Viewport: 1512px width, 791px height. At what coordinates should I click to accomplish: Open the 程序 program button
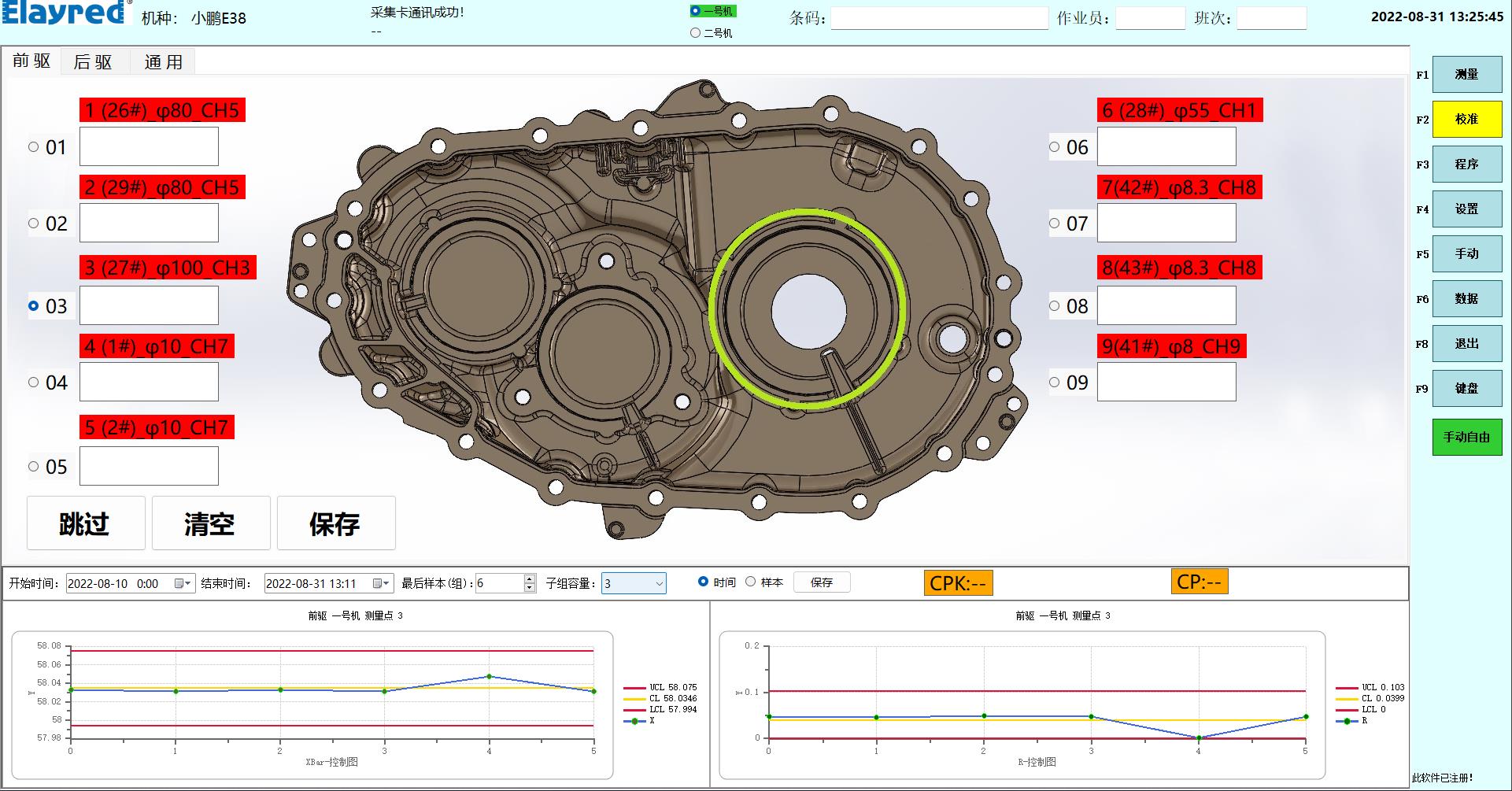tap(1466, 164)
